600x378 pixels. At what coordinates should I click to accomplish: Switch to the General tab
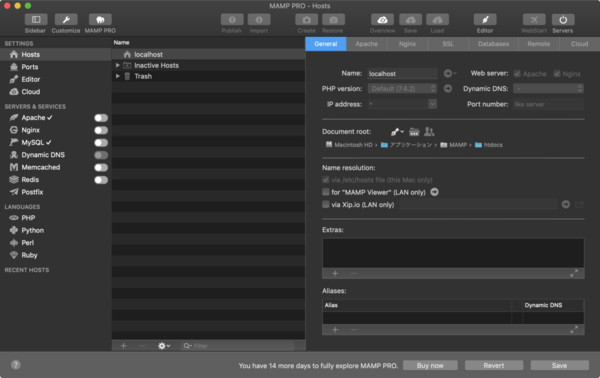click(326, 44)
